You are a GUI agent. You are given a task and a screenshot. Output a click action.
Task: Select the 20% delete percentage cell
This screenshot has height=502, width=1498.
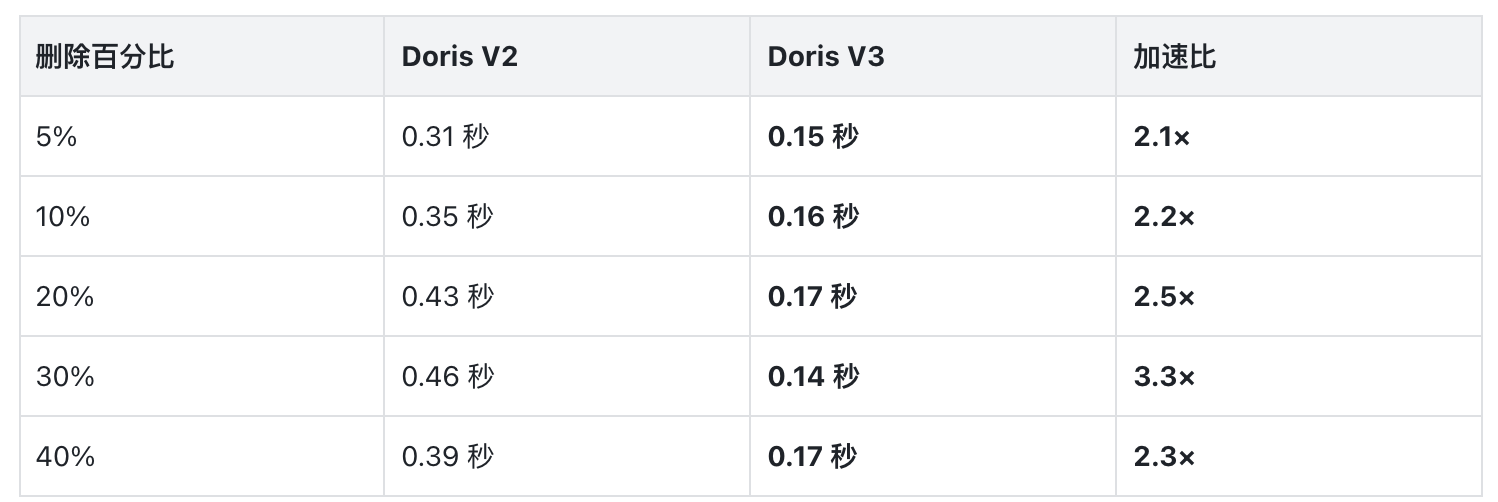pos(202,296)
